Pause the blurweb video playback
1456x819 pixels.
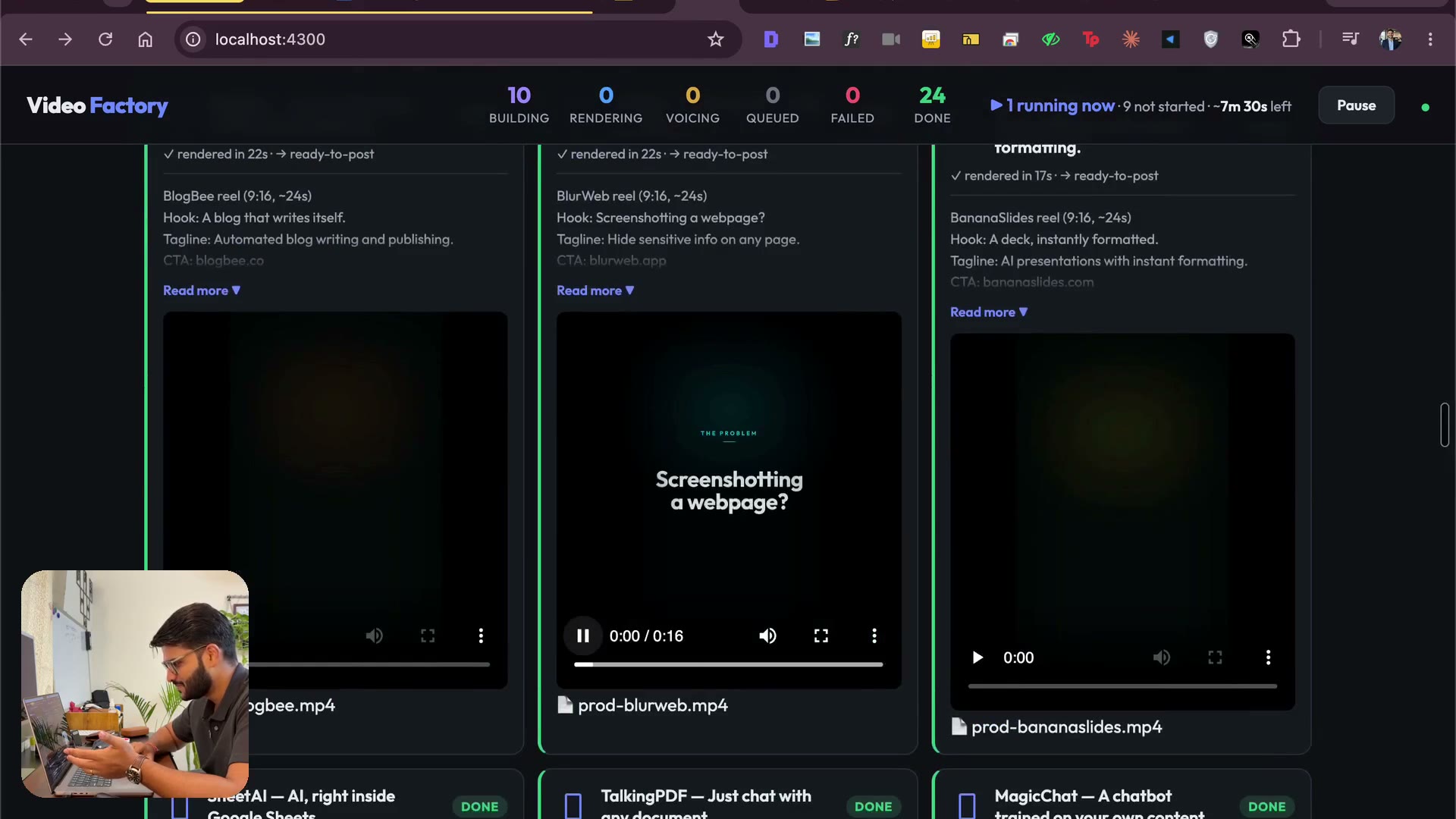point(583,636)
